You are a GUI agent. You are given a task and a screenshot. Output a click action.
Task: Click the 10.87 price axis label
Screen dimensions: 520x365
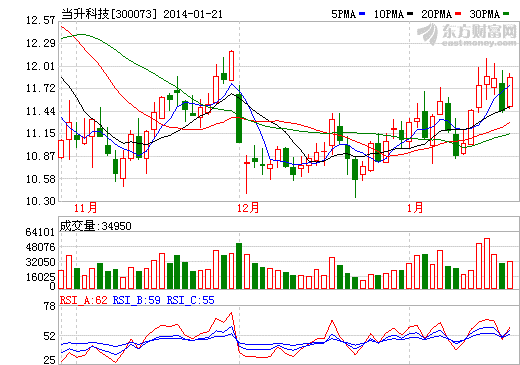coord(40,156)
